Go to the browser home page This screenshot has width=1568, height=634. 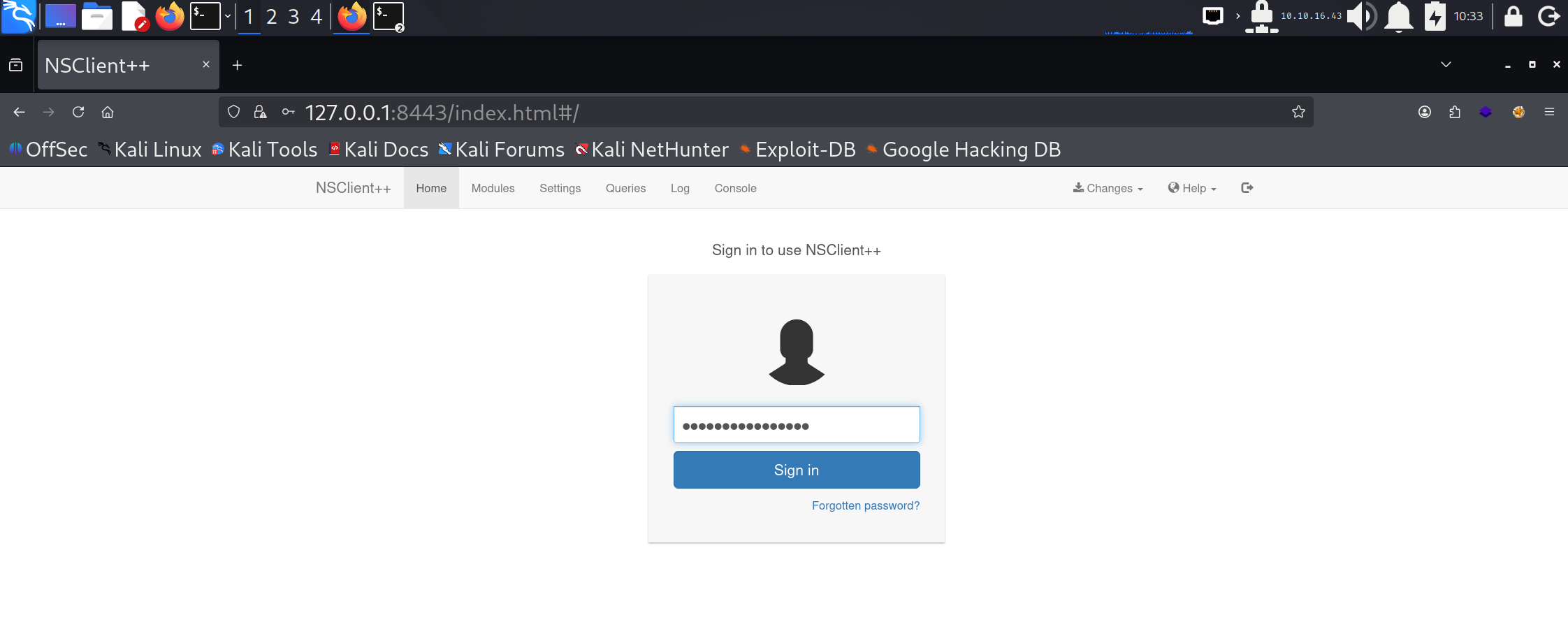108,112
